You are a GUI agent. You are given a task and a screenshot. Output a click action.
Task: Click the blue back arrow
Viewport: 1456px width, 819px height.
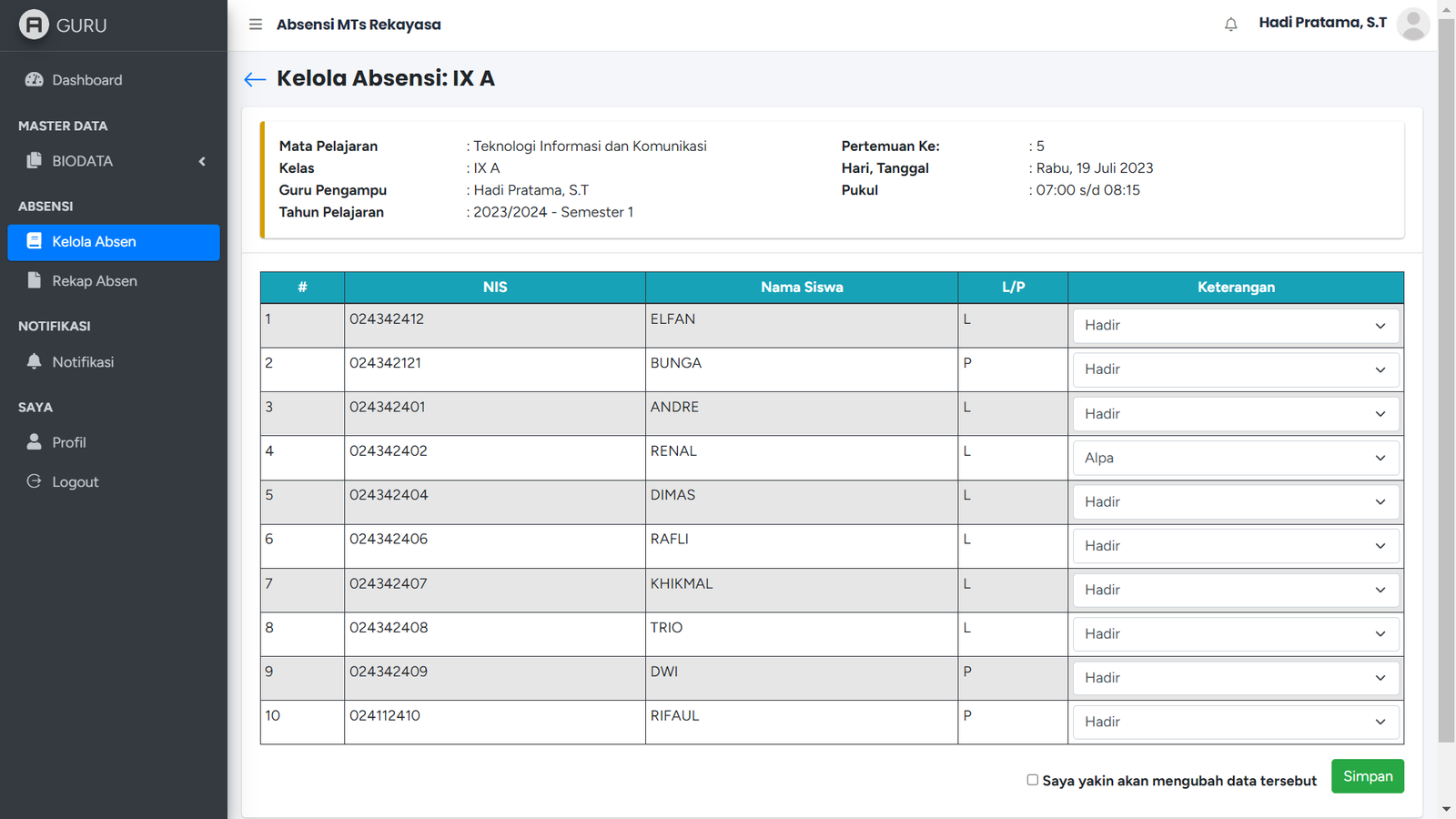255,80
